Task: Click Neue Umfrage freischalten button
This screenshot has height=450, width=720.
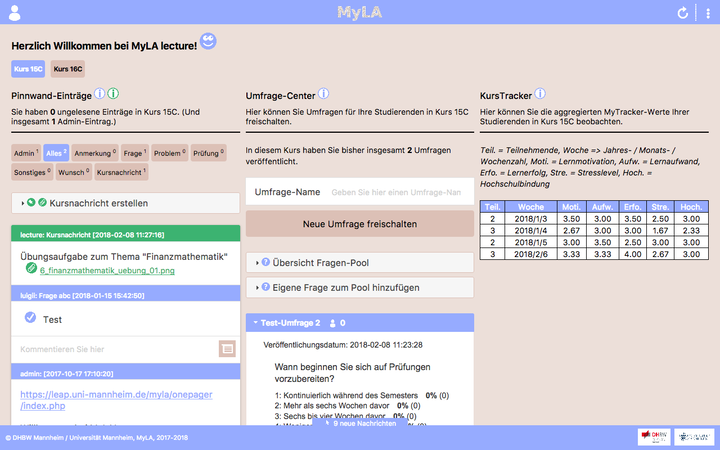Action: [x=360, y=224]
